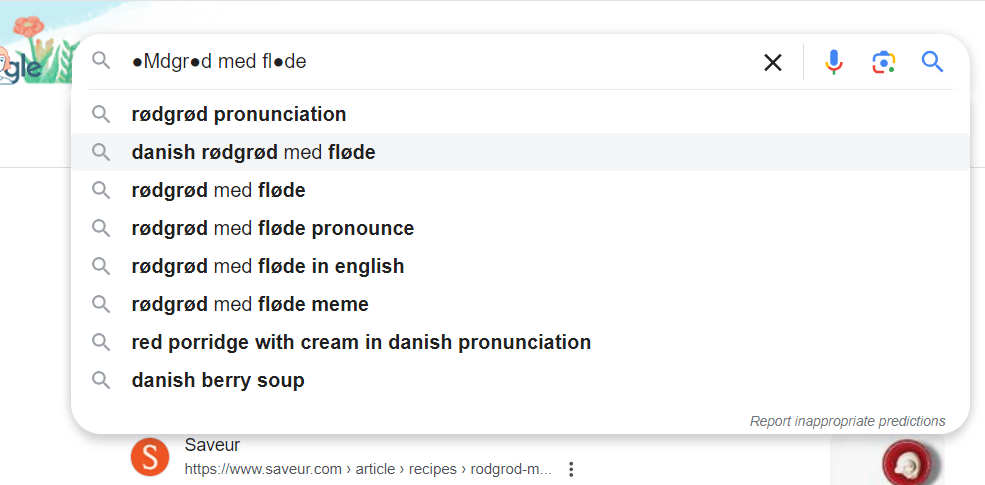The width and height of the screenshot is (985, 485).
Task: Select the "danish berry soup" suggestion
Action: click(218, 380)
